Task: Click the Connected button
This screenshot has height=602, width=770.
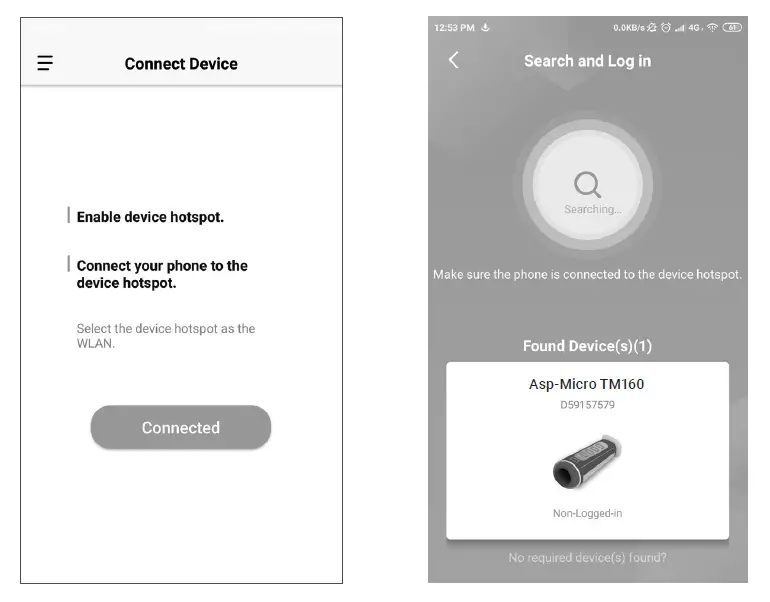Action: click(181, 427)
